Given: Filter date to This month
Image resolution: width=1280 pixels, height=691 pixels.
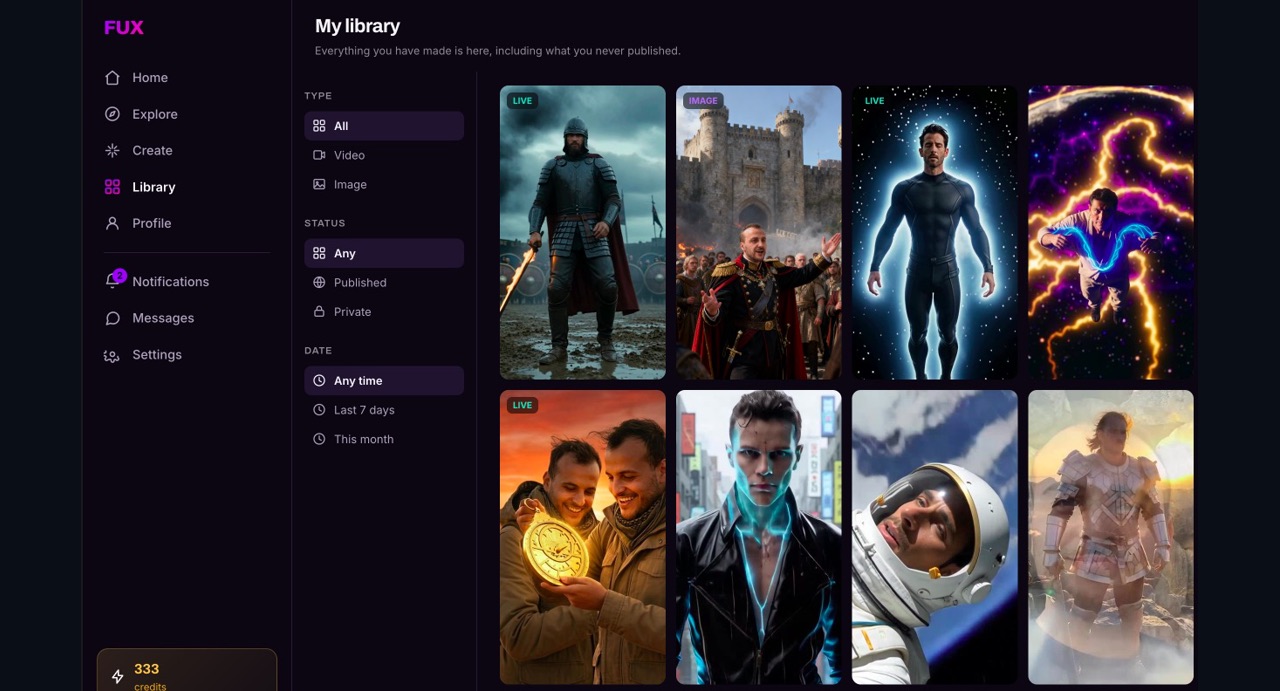Looking at the screenshot, I should (x=384, y=439).
